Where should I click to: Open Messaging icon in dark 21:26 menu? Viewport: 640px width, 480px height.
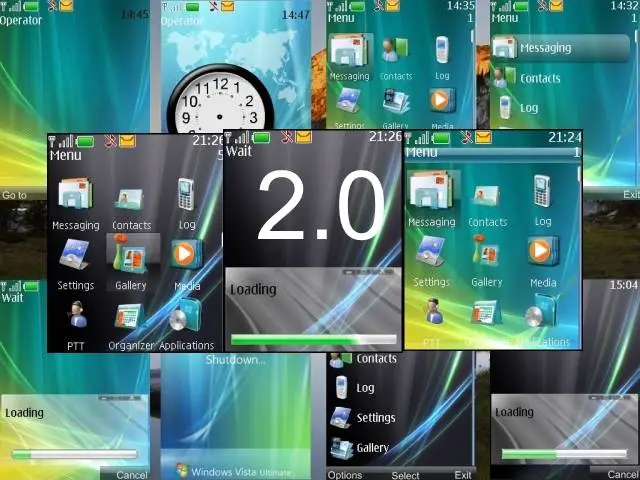coord(75,193)
